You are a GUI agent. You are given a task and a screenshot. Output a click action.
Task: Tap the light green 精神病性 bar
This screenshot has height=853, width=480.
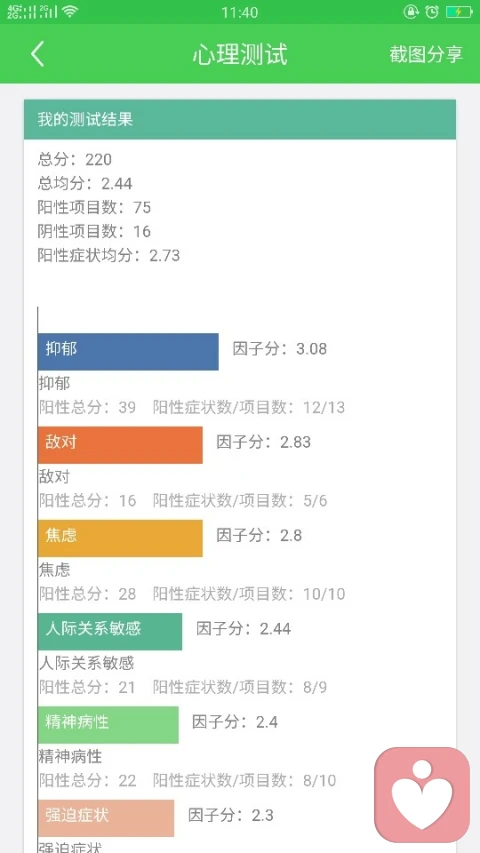(108, 725)
